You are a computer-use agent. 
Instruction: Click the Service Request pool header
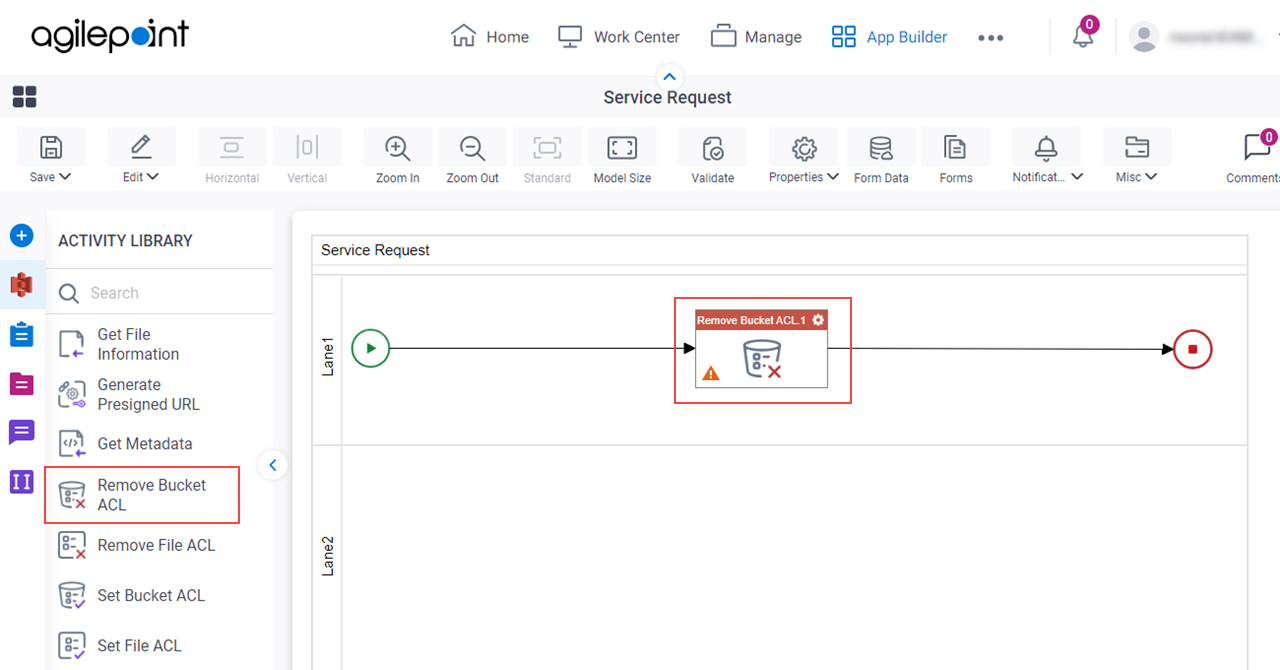click(x=780, y=250)
